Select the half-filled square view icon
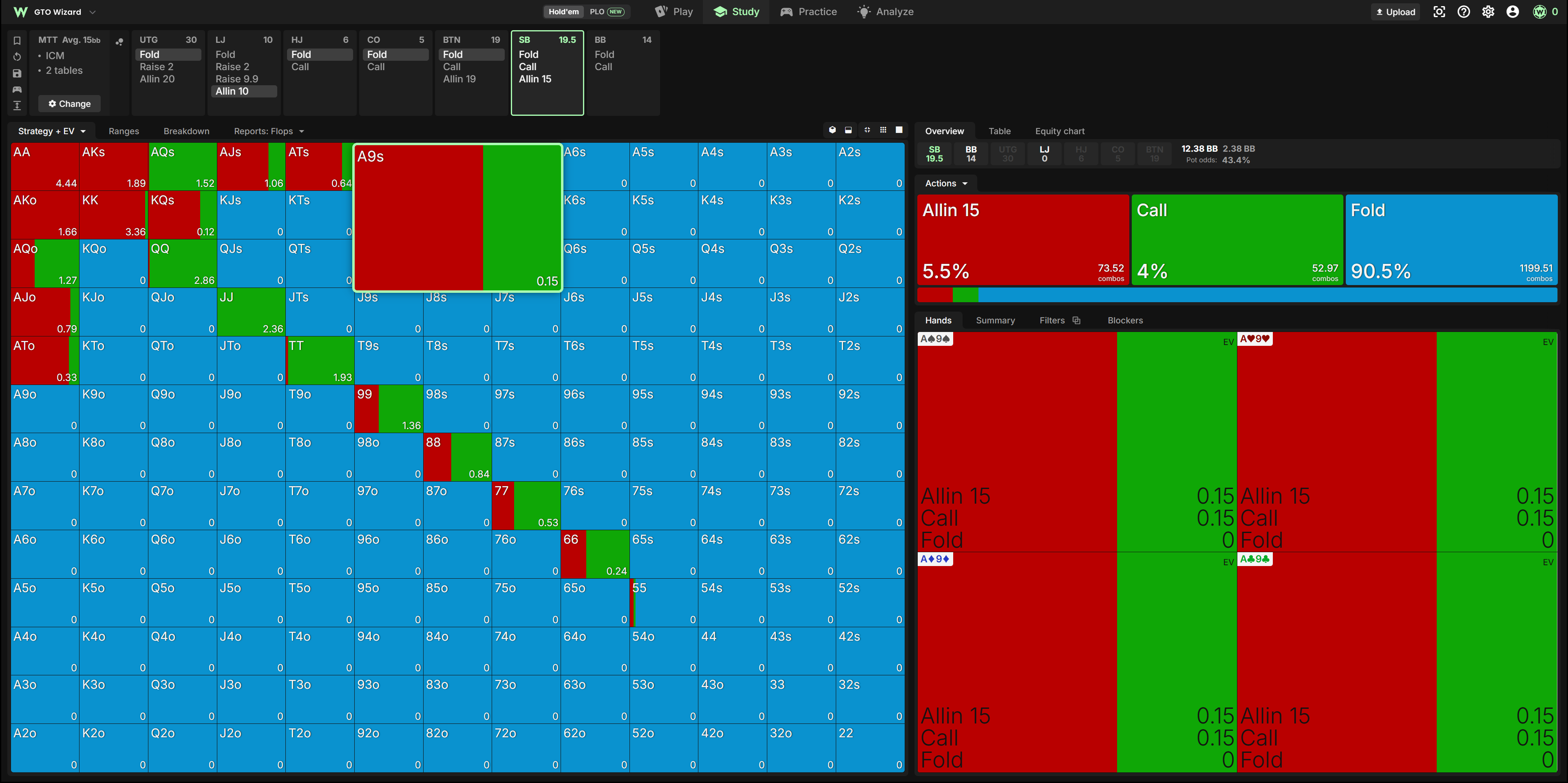 848,130
